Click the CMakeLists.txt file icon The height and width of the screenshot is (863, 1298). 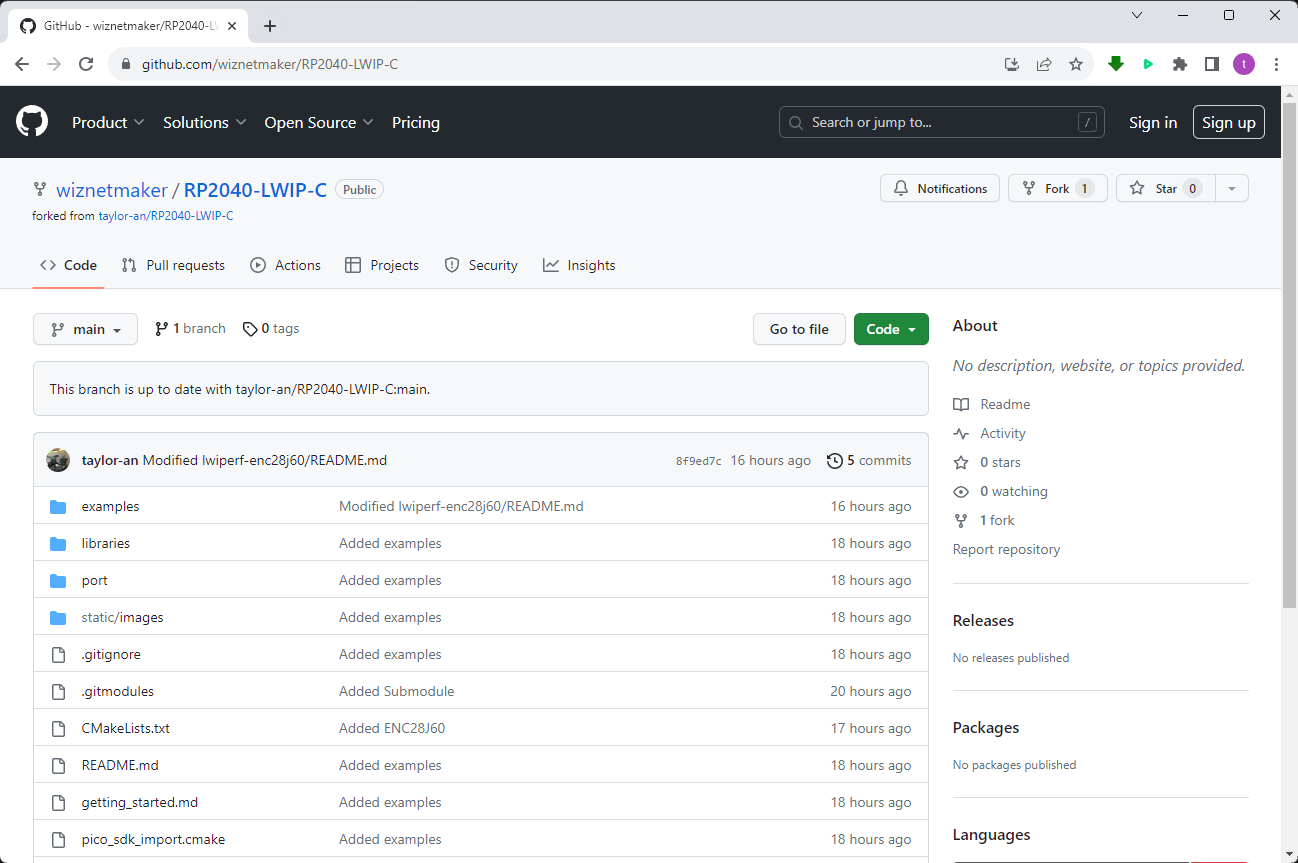click(x=58, y=729)
